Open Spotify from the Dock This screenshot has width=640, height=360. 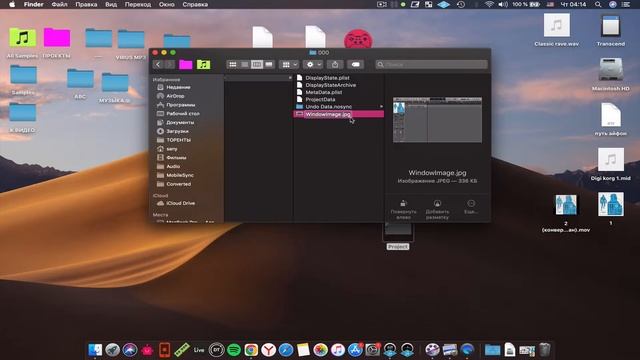click(234, 350)
